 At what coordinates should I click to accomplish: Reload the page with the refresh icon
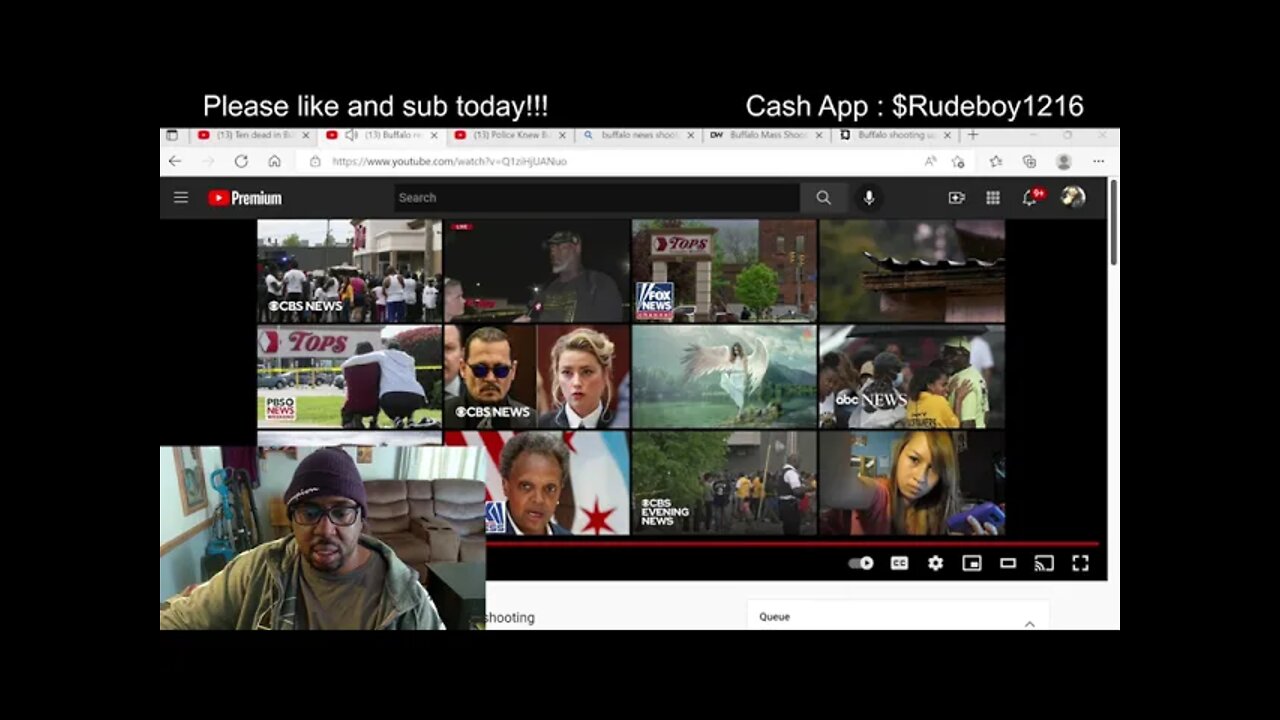coord(241,161)
